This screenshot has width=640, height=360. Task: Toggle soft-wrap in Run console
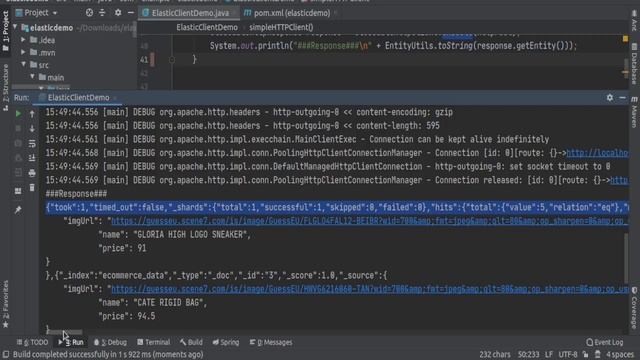[32, 144]
